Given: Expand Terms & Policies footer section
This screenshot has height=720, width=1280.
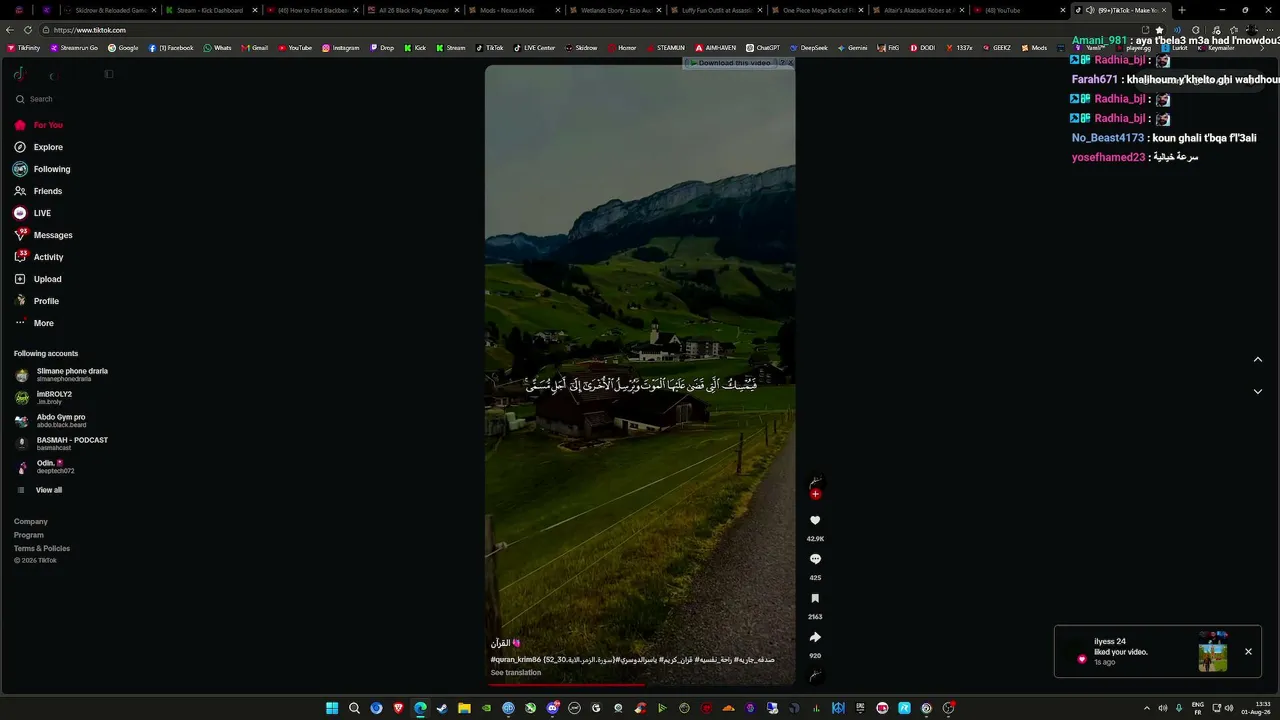Looking at the screenshot, I should pos(42,548).
